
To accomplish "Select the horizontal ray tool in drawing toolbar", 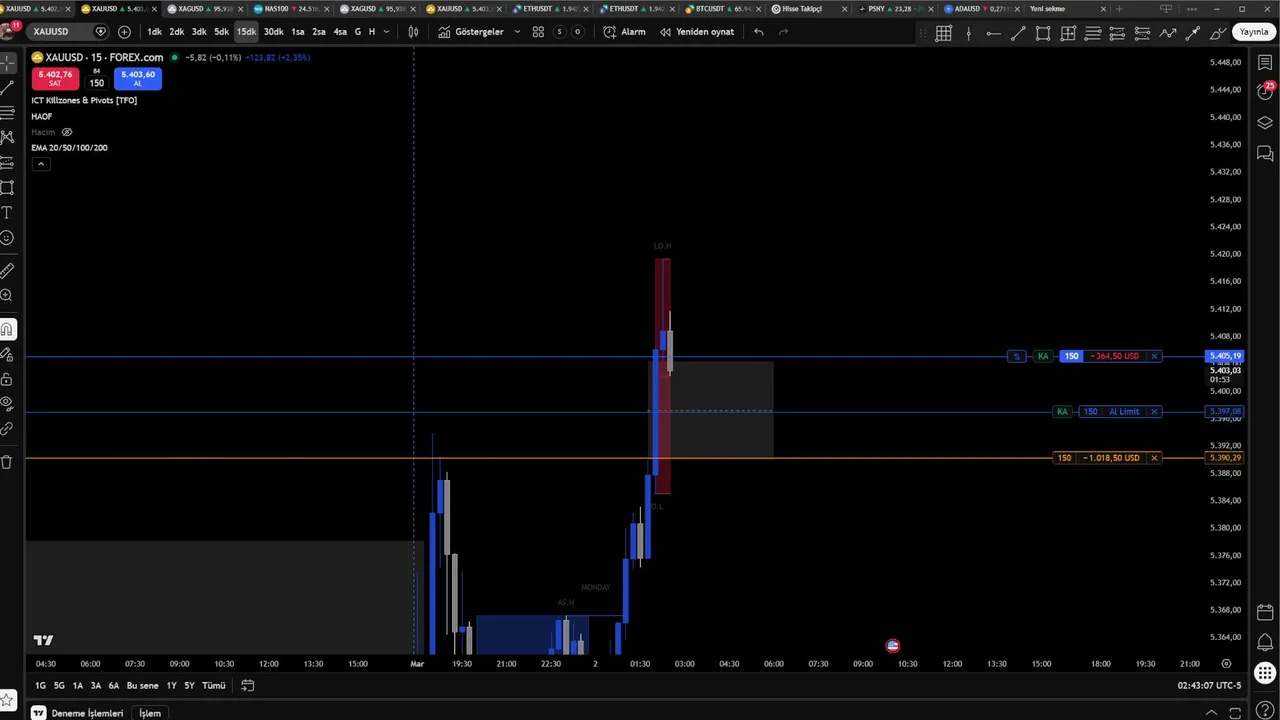I will (x=993, y=33).
